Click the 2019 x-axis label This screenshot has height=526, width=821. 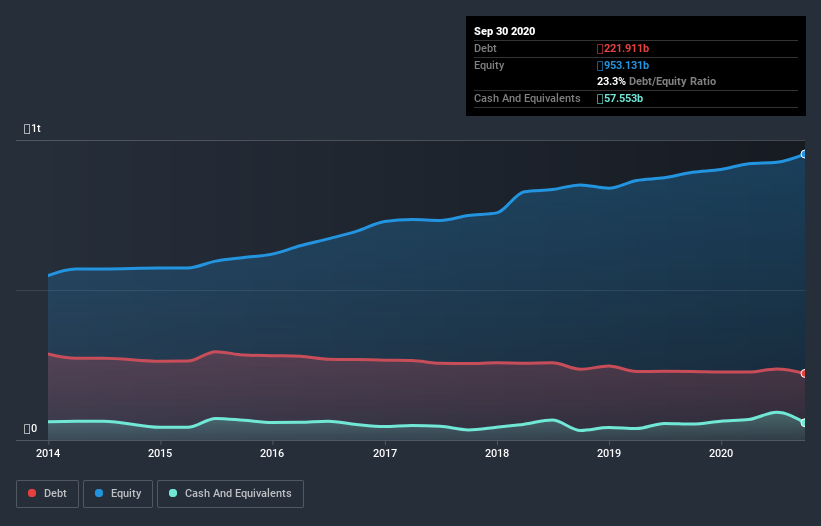point(609,453)
